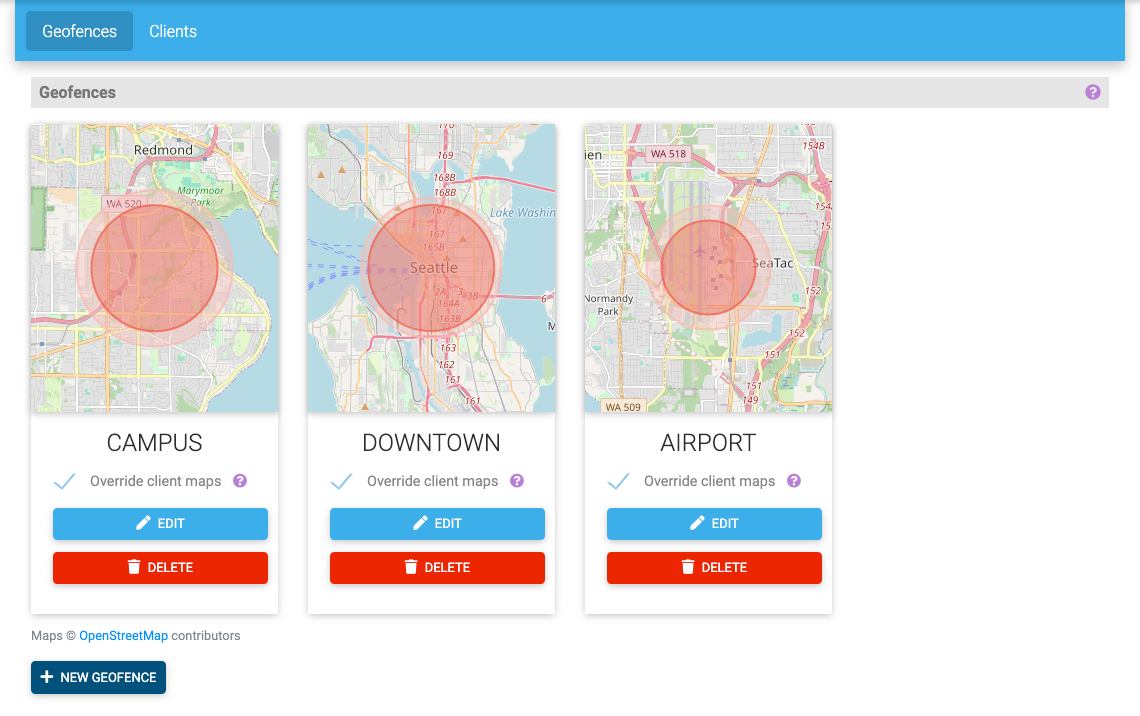Edit the Airport geofence
This screenshot has width=1140, height=716.
(x=714, y=523)
